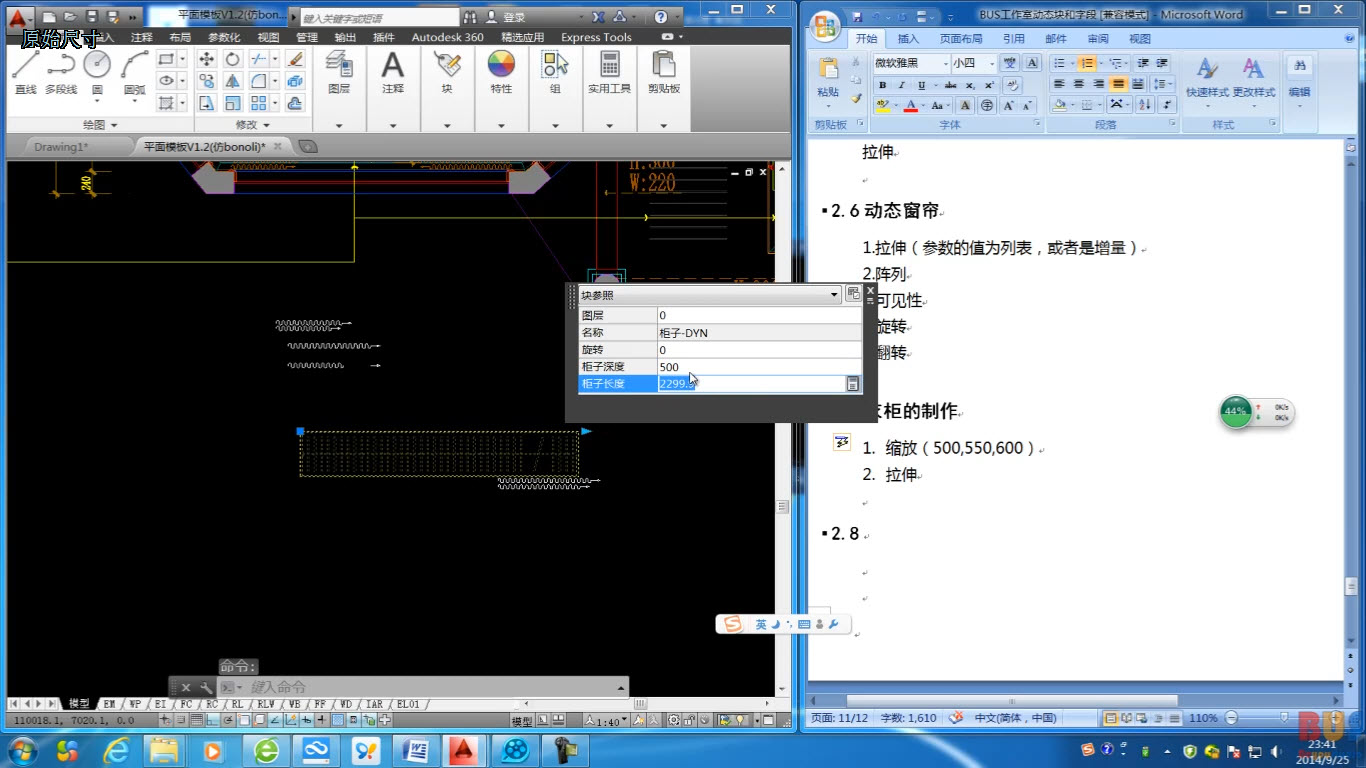This screenshot has height=768, width=1366.
Task: Click the 柜子长度 value field 2299
Action: click(x=751, y=384)
